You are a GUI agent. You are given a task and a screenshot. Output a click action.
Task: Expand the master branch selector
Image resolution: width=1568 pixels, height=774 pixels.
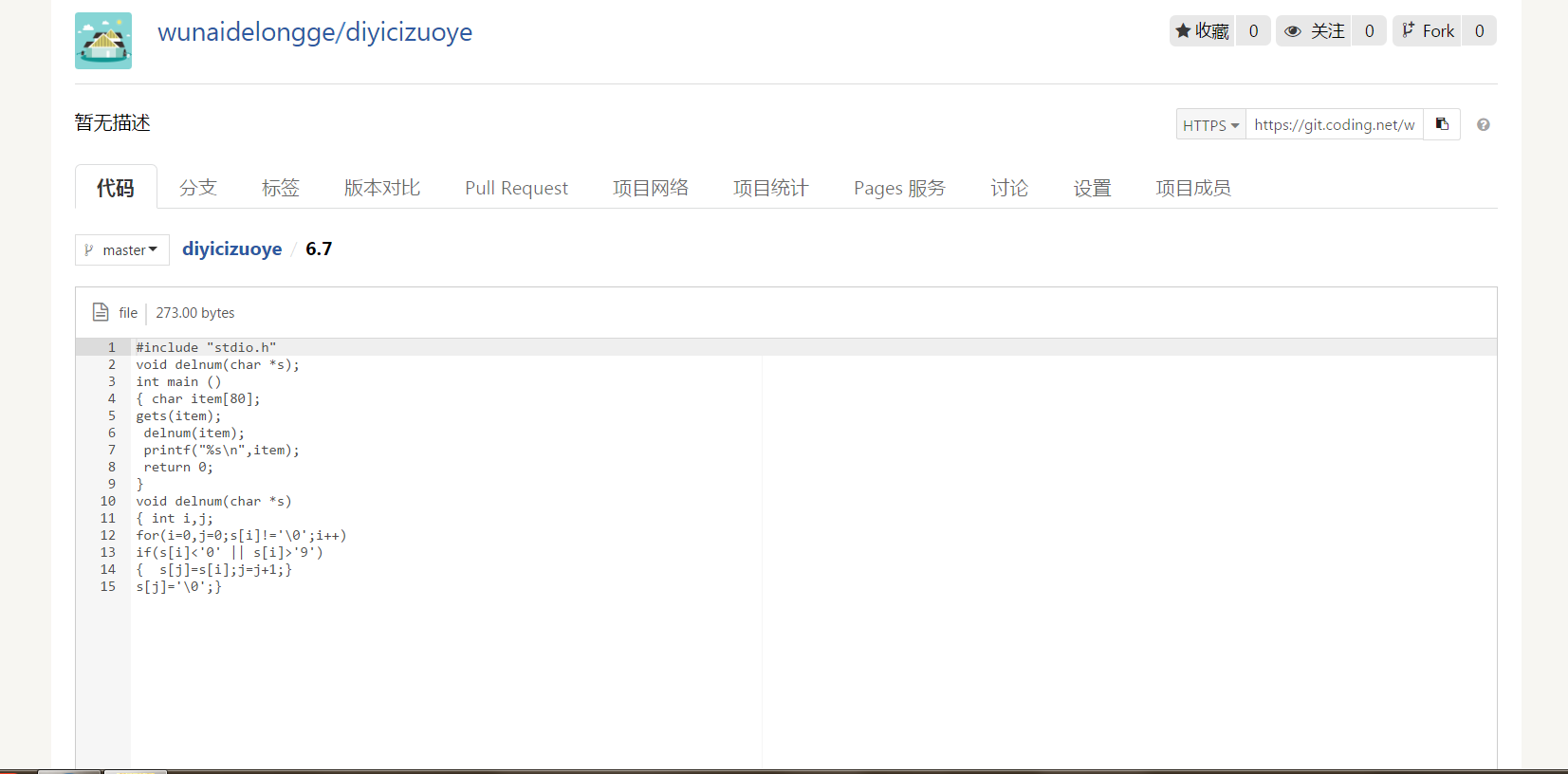pyautogui.click(x=122, y=249)
